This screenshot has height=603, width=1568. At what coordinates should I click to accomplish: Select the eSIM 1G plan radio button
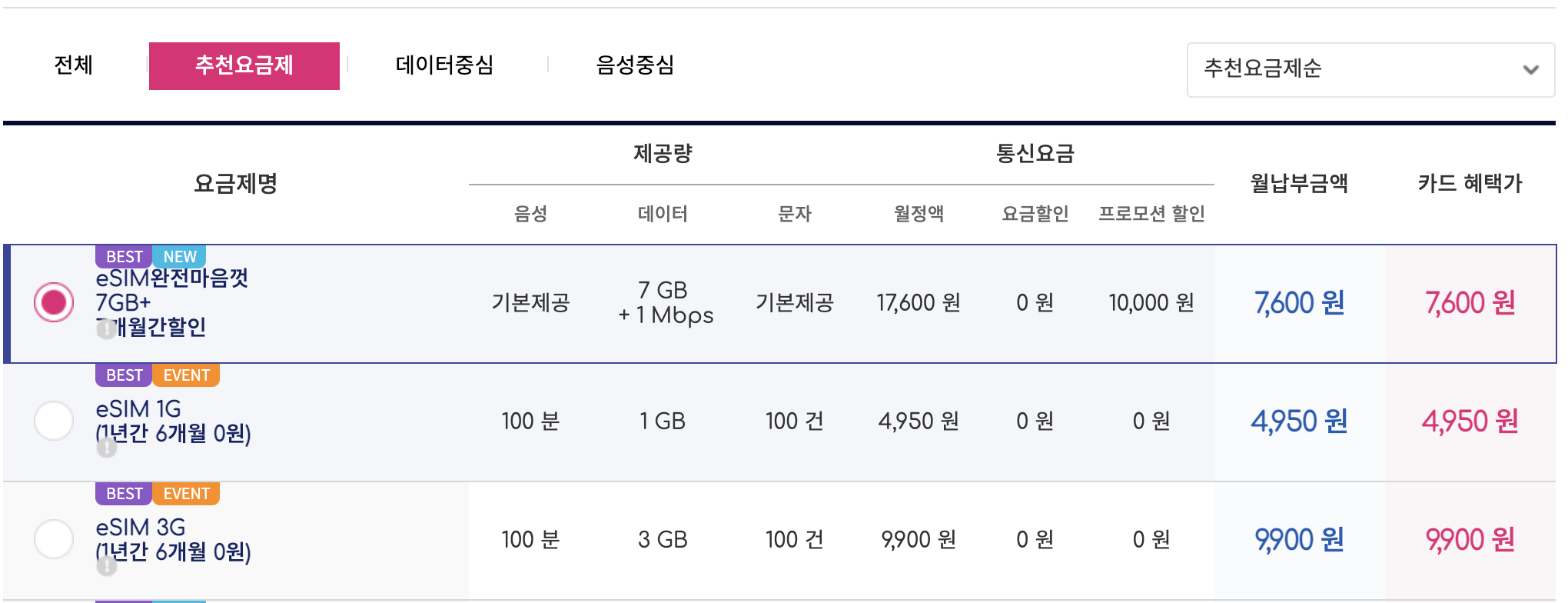[x=53, y=421]
